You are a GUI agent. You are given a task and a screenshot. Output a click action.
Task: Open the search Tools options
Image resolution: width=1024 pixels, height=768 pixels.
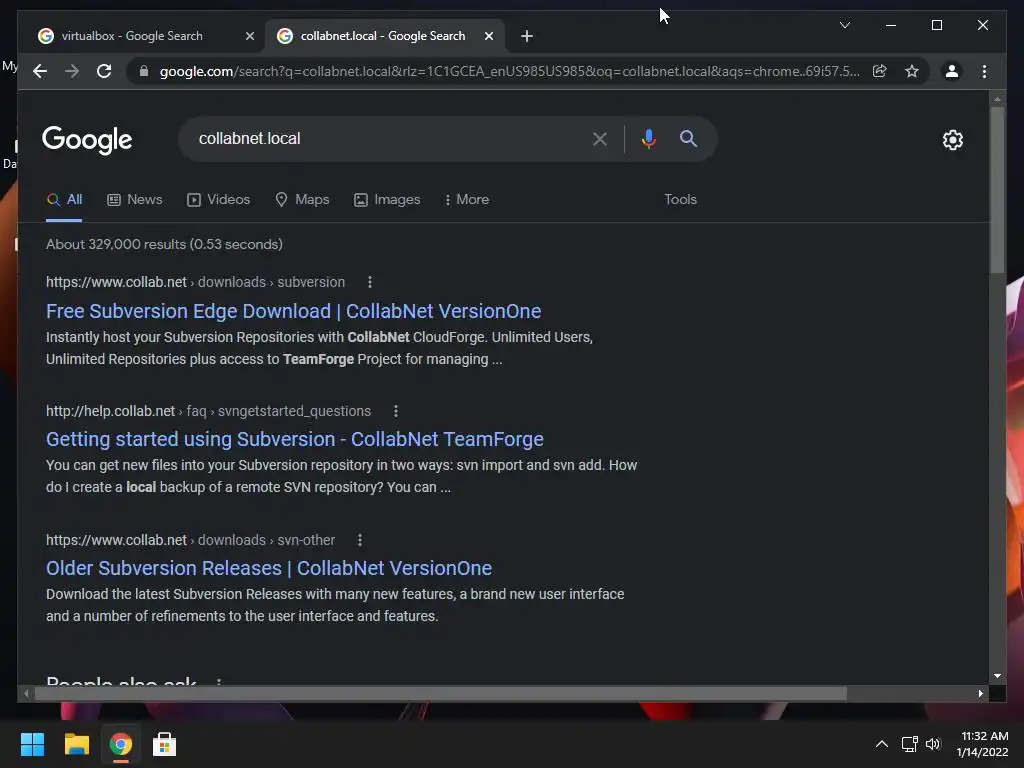coord(680,200)
